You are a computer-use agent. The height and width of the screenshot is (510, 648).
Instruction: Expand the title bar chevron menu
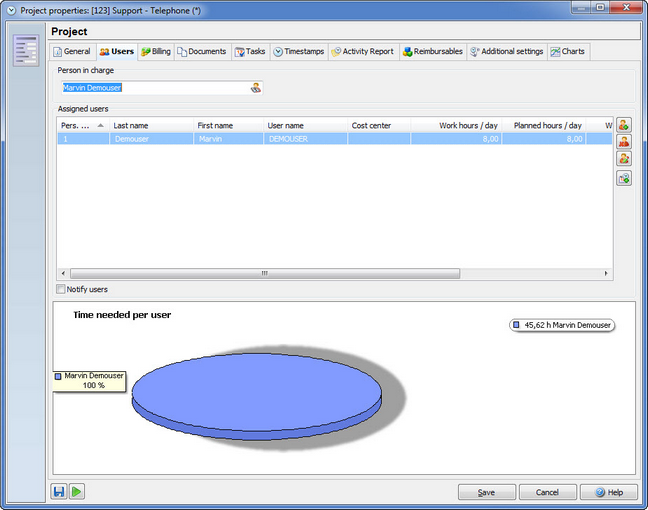click(11, 11)
